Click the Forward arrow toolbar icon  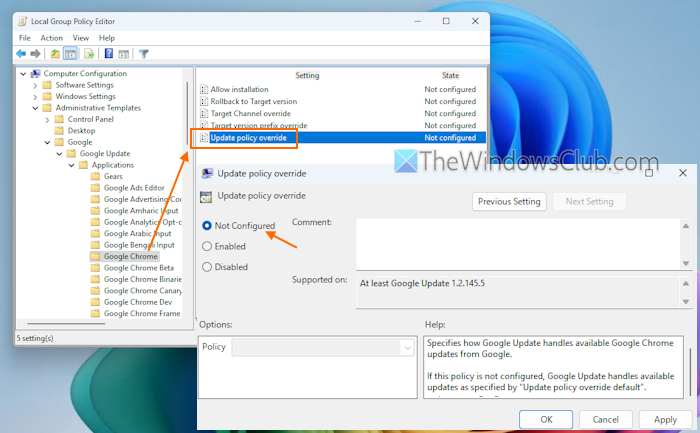click(x=36, y=54)
